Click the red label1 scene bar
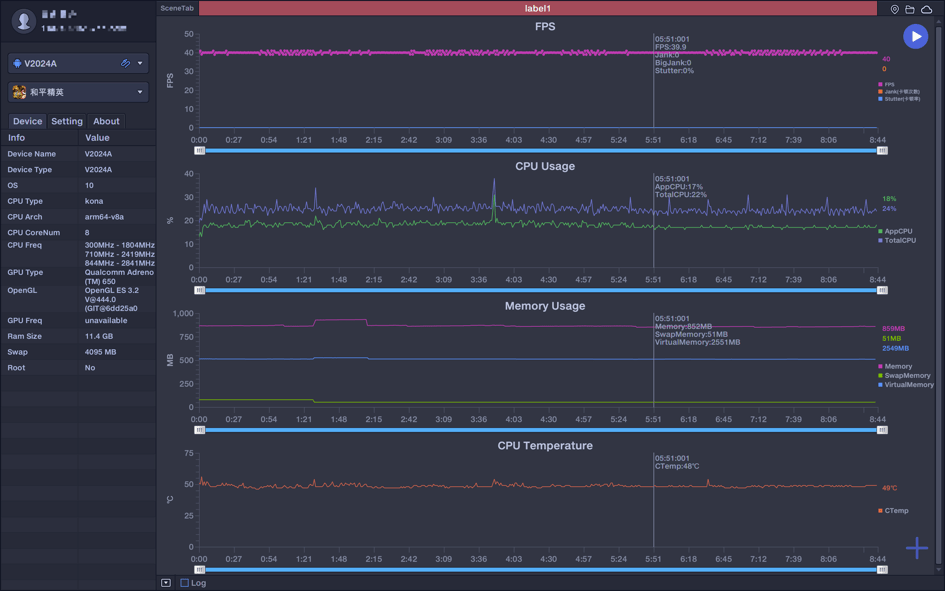This screenshot has width=945, height=591. tap(538, 9)
